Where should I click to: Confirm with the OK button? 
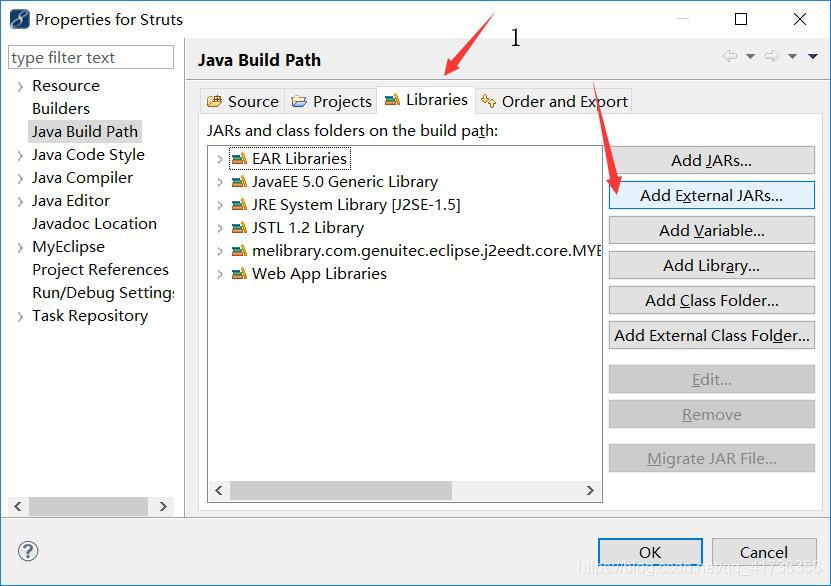pos(650,552)
